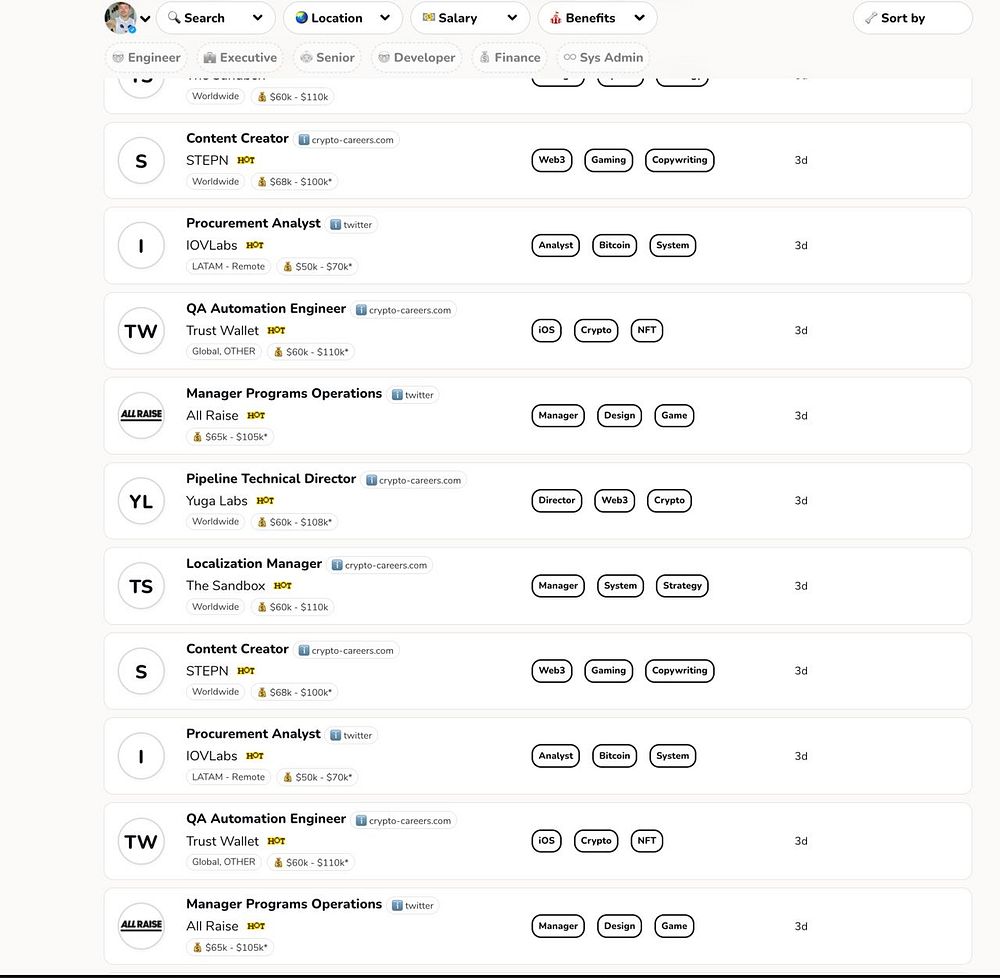
Task: Click the Yuga Labs YL logo
Action: pyautogui.click(x=141, y=501)
